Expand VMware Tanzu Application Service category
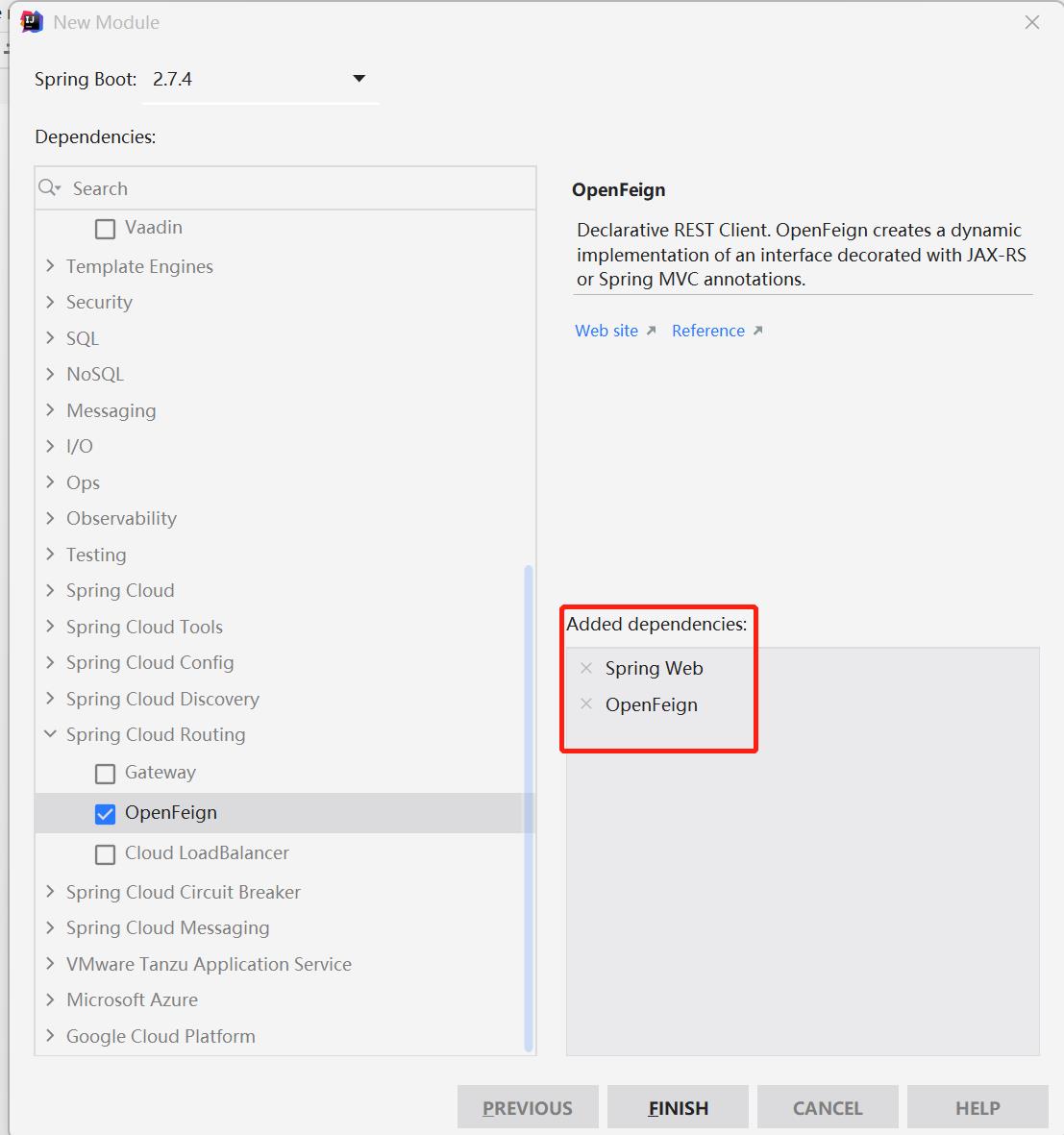The height and width of the screenshot is (1135, 1064). click(x=50, y=963)
